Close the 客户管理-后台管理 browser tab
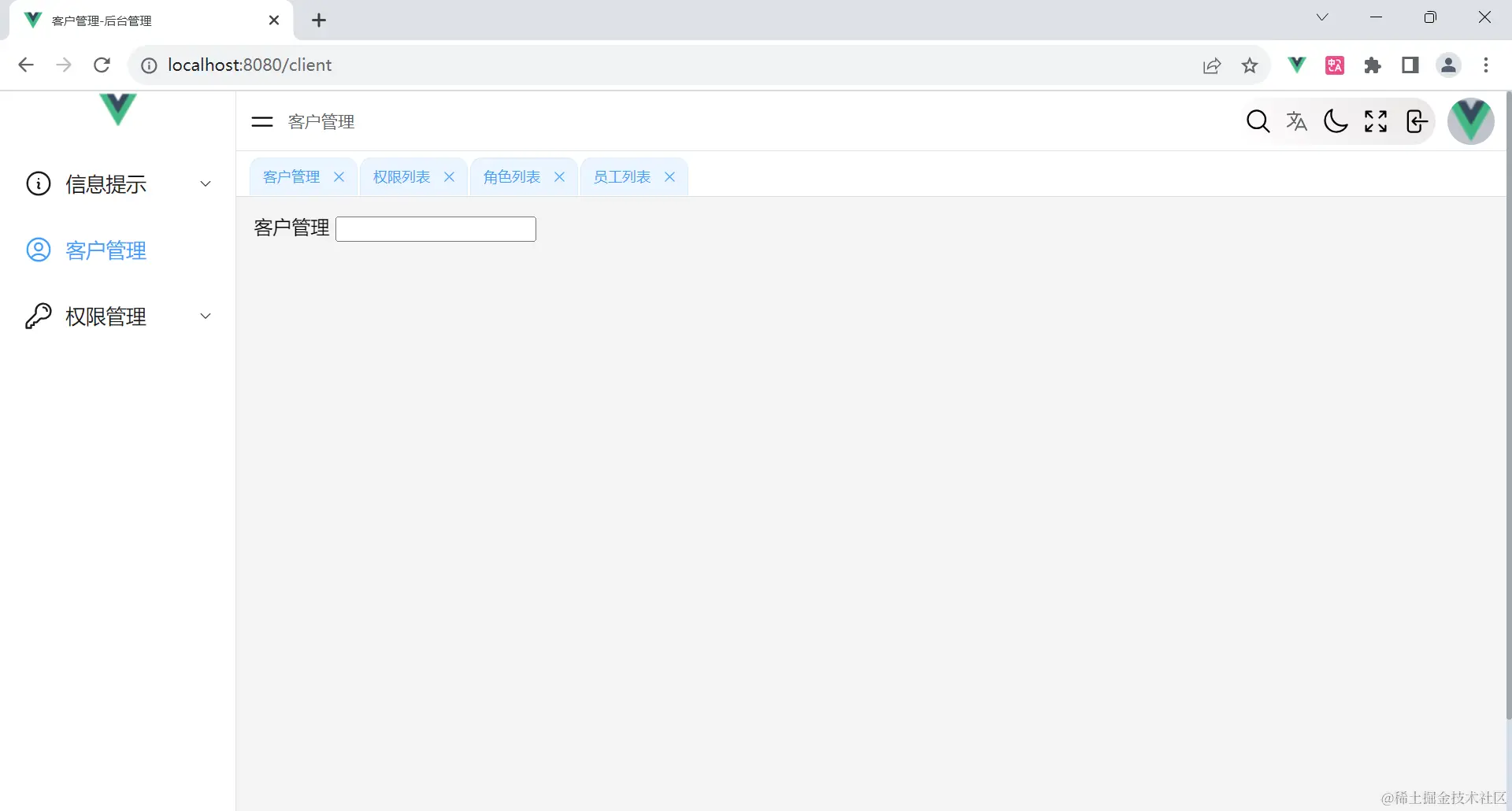This screenshot has height=811, width=1512. click(x=274, y=20)
